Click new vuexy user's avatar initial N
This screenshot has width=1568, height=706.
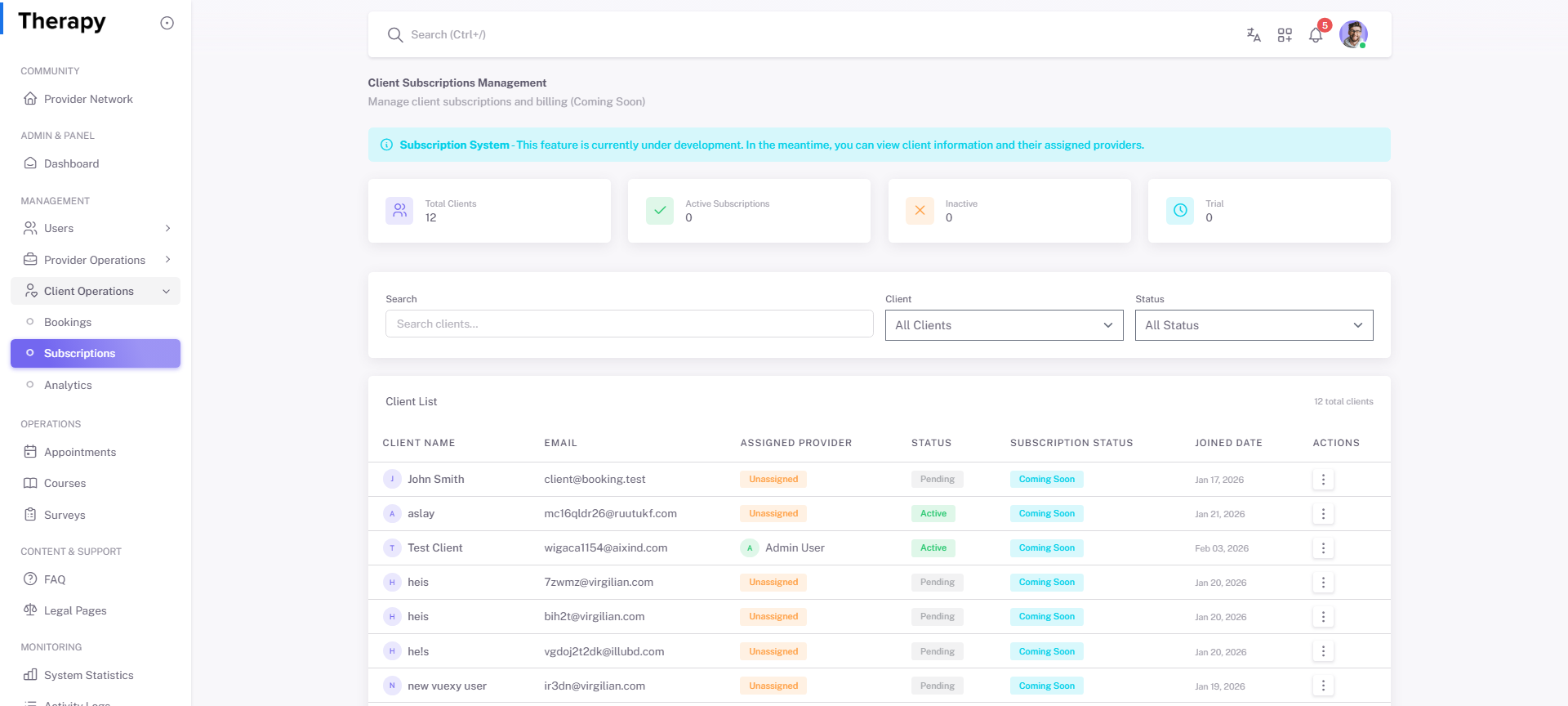click(392, 686)
